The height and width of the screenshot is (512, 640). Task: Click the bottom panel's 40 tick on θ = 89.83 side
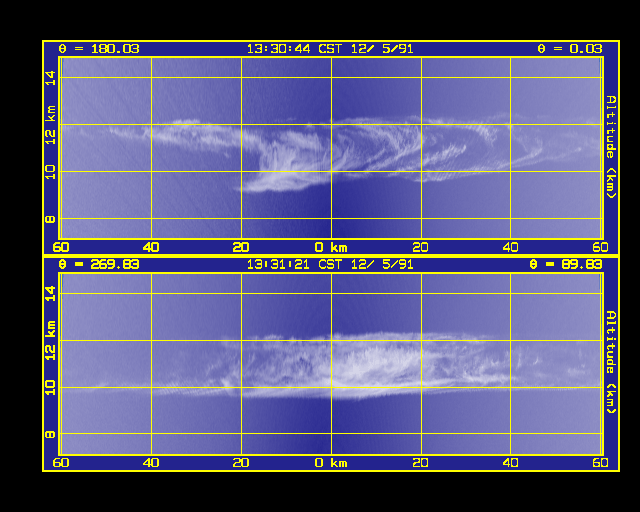[x=510, y=463]
